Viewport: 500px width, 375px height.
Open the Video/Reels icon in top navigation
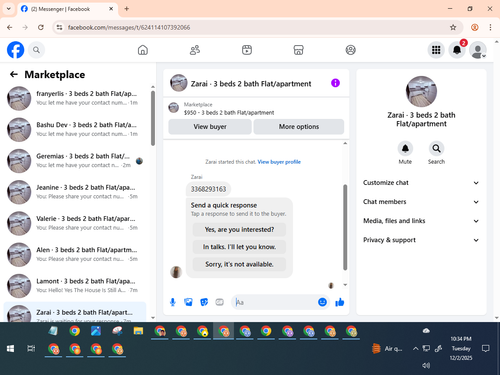pyautogui.click(x=247, y=50)
